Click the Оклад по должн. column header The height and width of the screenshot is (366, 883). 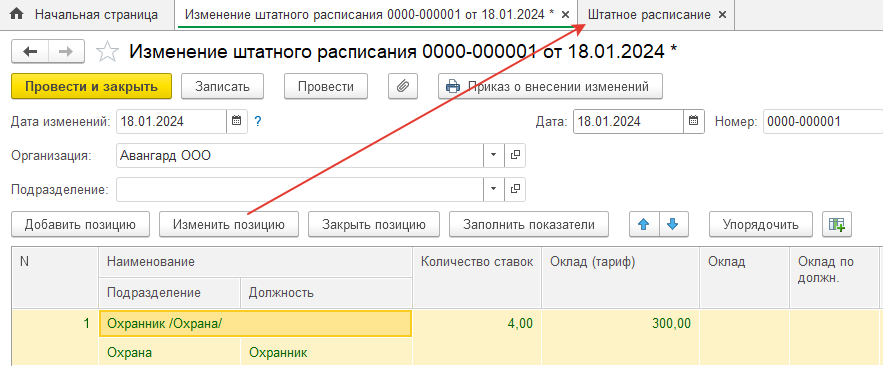tap(835, 277)
